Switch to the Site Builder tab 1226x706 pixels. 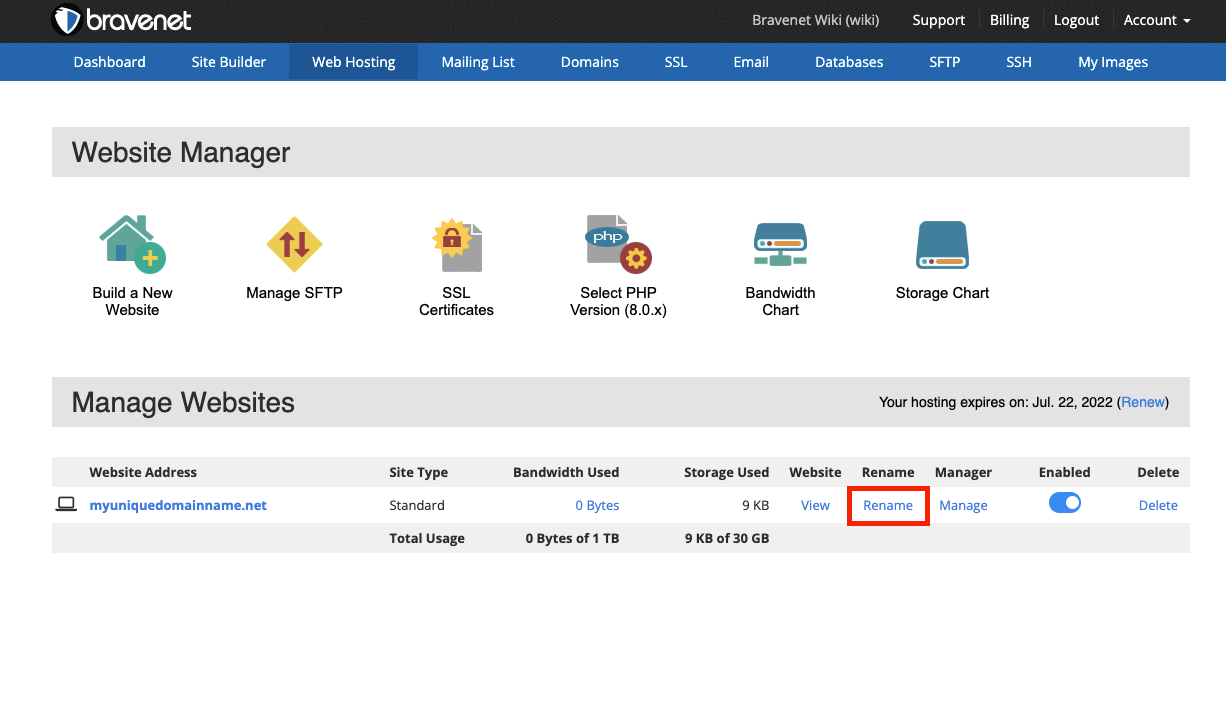[x=229, y=62]
